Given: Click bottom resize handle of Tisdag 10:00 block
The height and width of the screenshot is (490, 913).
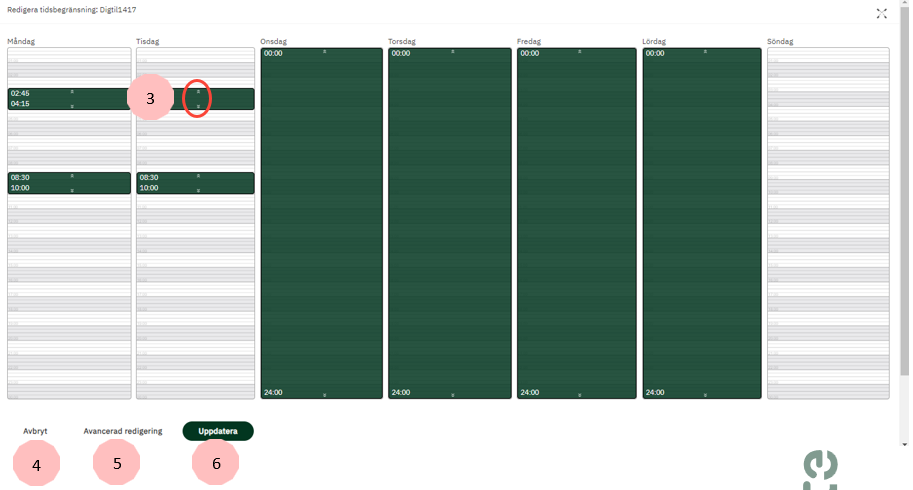Looking at the screenshot, I should click(198, 190).
